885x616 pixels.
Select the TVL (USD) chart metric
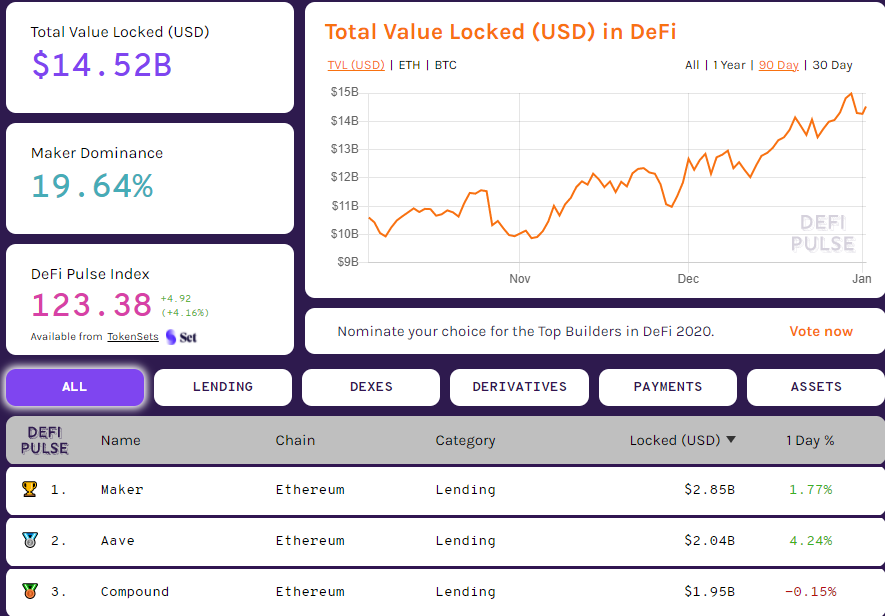(x=356, y=65)
